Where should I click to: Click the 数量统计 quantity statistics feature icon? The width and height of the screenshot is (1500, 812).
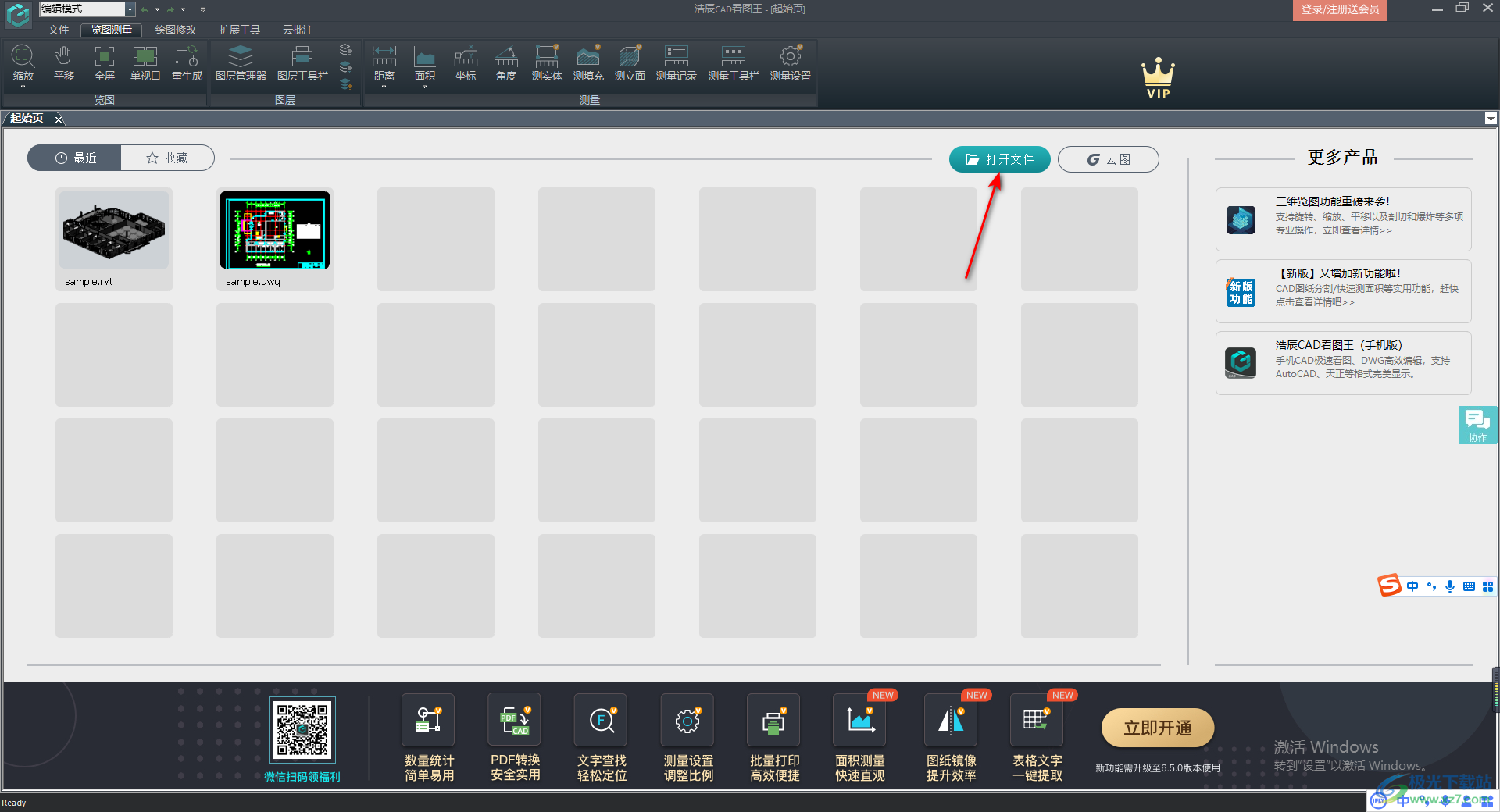click(x=428, y=720)
